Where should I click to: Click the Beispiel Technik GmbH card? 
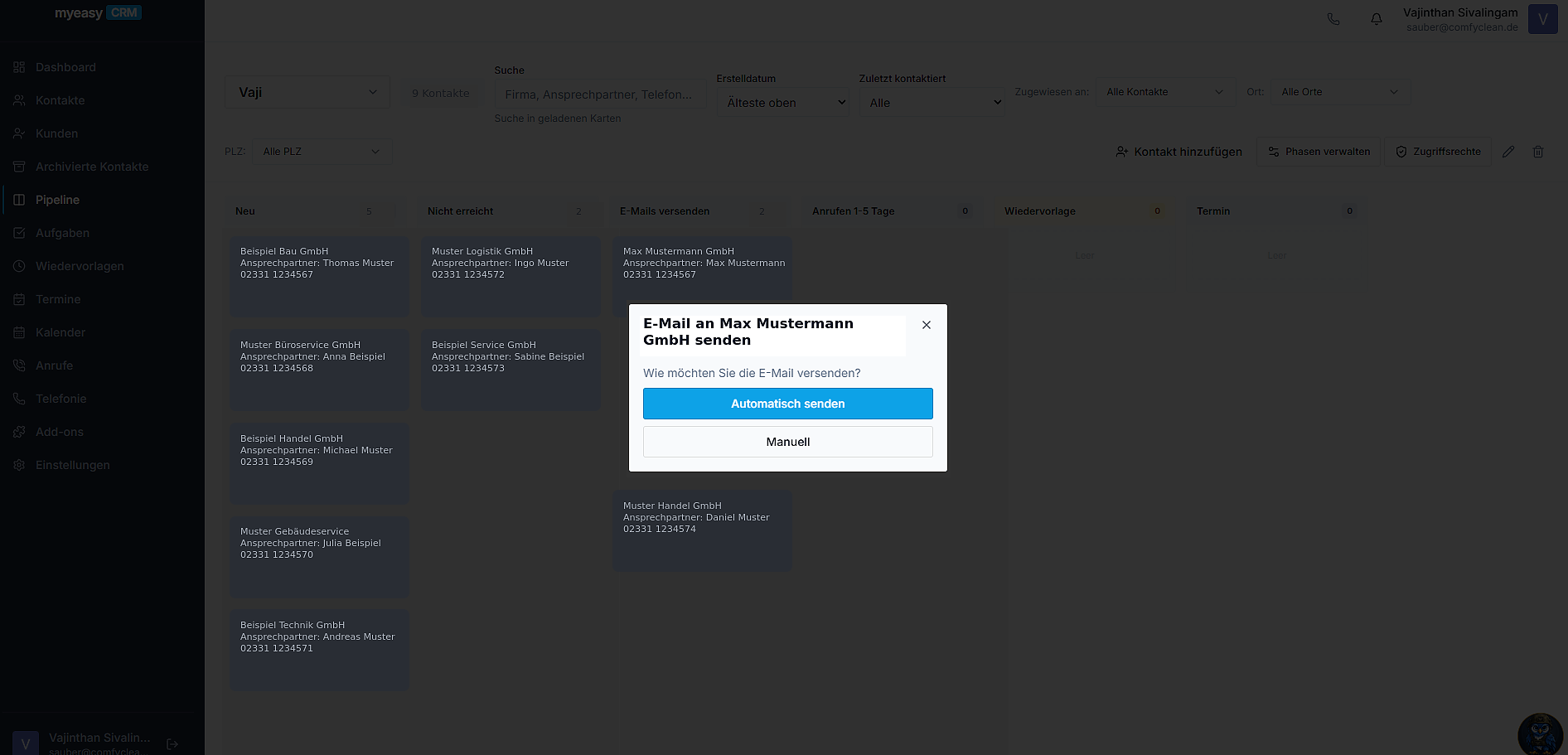click(x=319, y=651)
